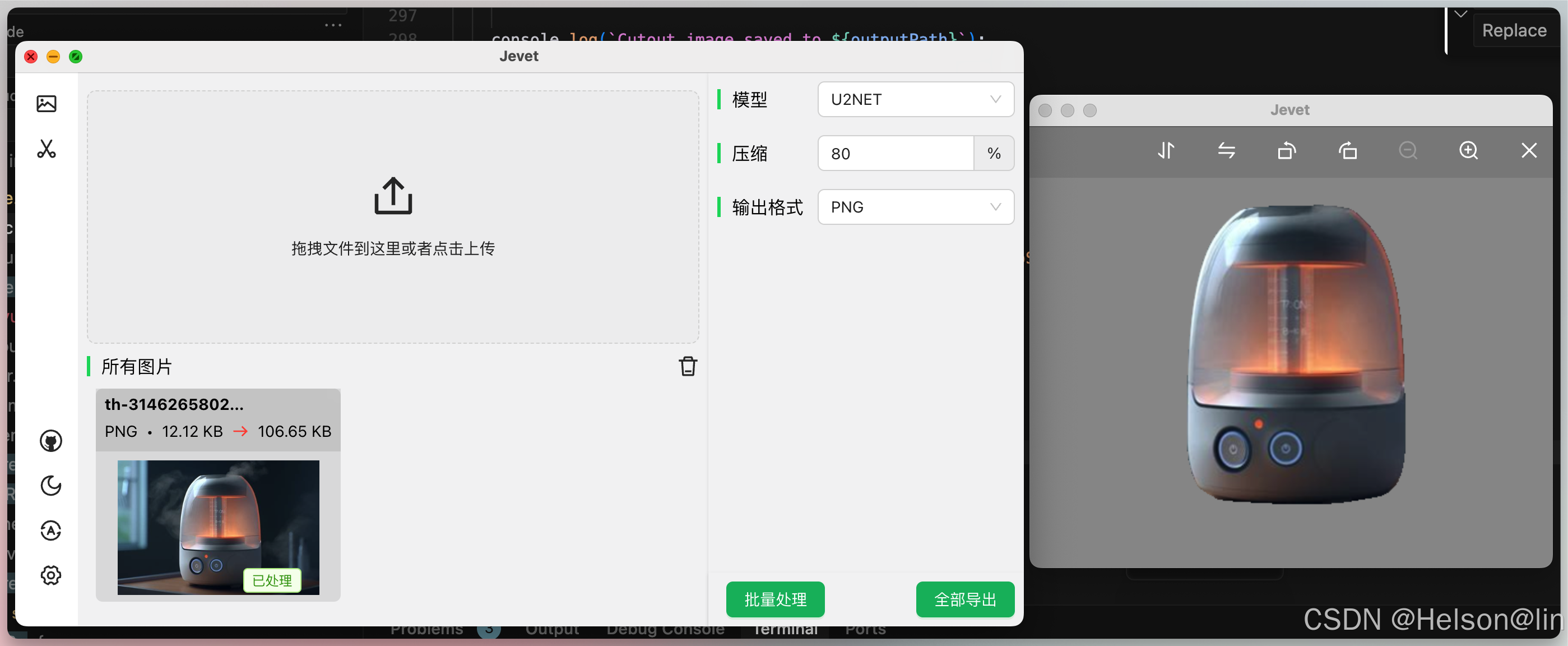The height and width of the screenshot is (646, 1568).
Task: Click the 全部导出 export all button
Action: (x=964, y=599)
